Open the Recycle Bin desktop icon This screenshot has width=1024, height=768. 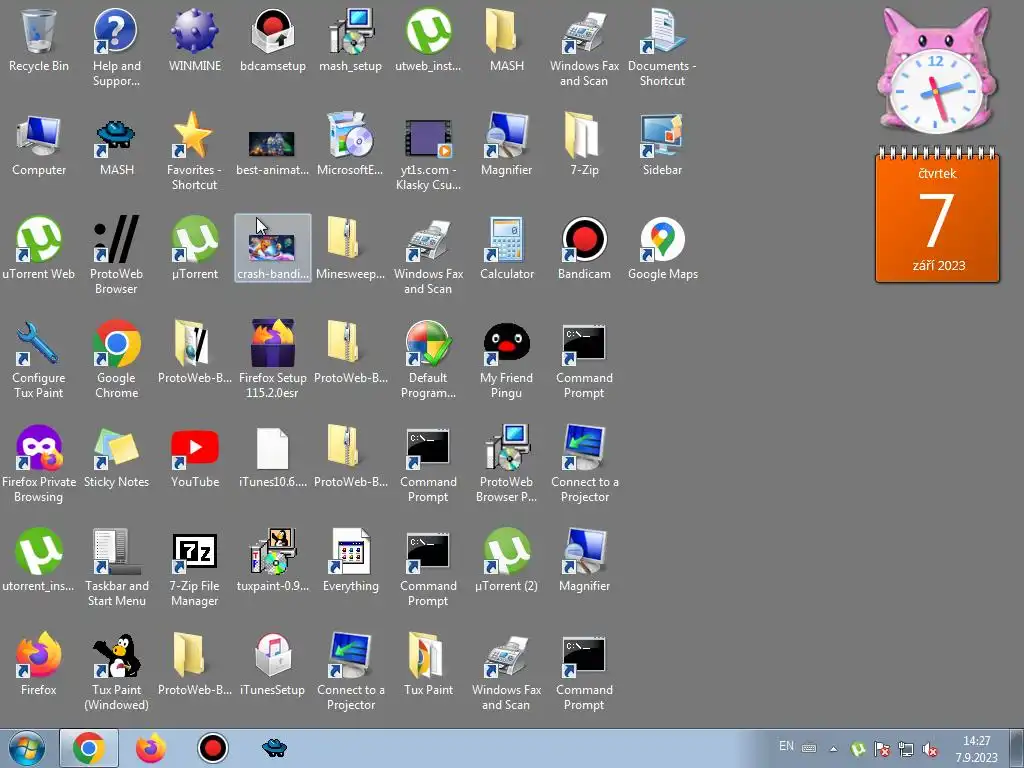coord(39,39)
